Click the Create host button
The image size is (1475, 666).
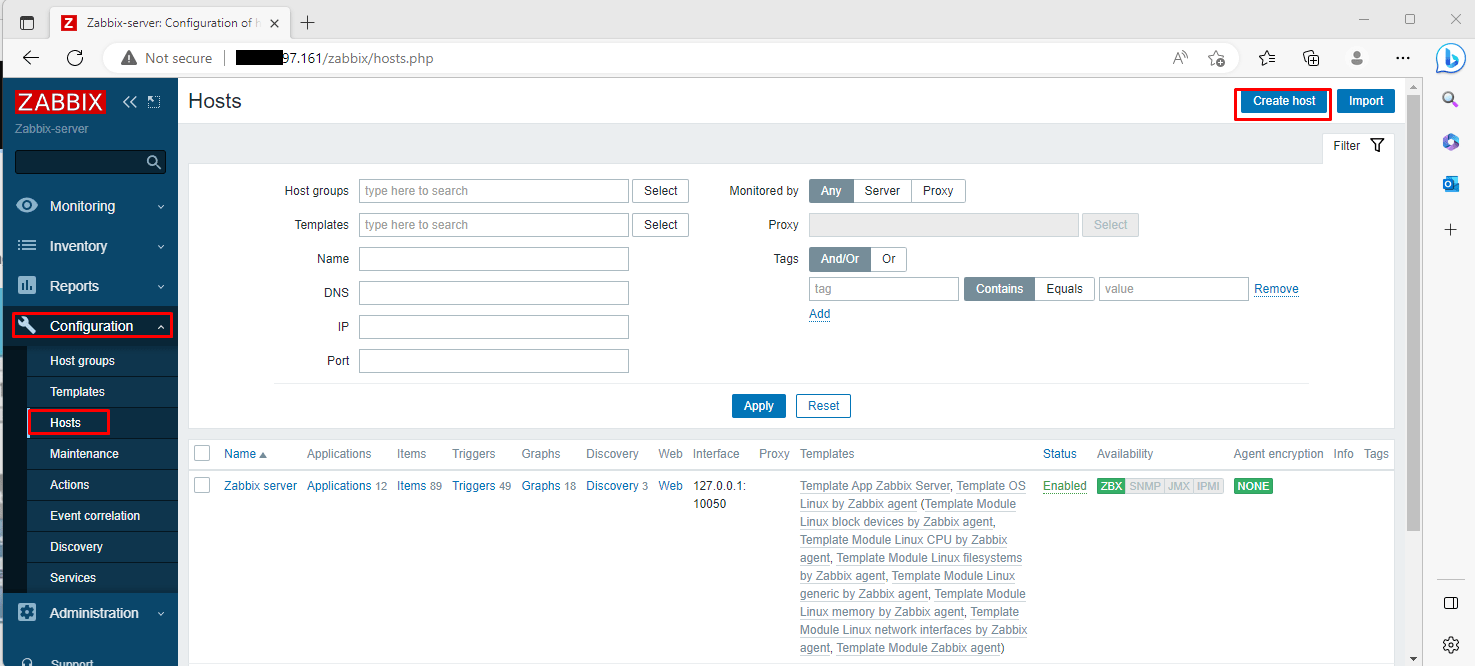click(1283, 100)
